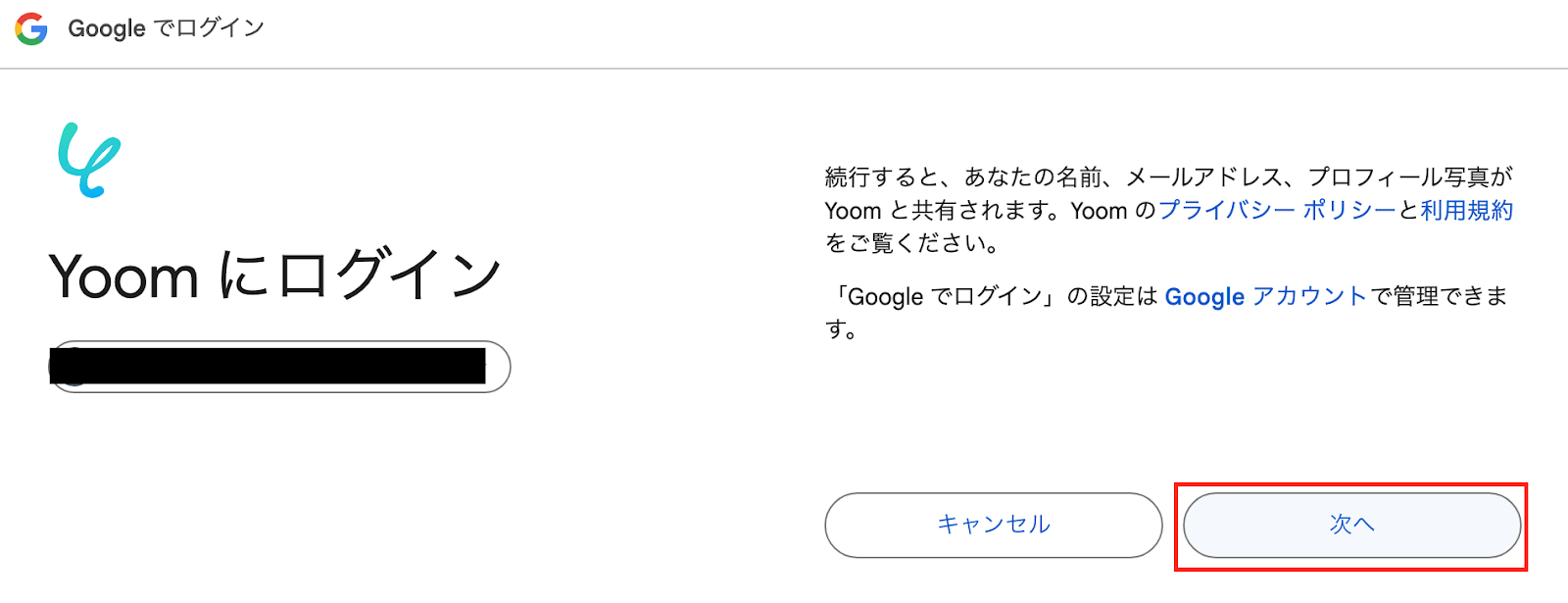Viewport: 1568px width, 603px height.
Task: Open the プライバシー ポリシー link
Action: point(1277,211)
